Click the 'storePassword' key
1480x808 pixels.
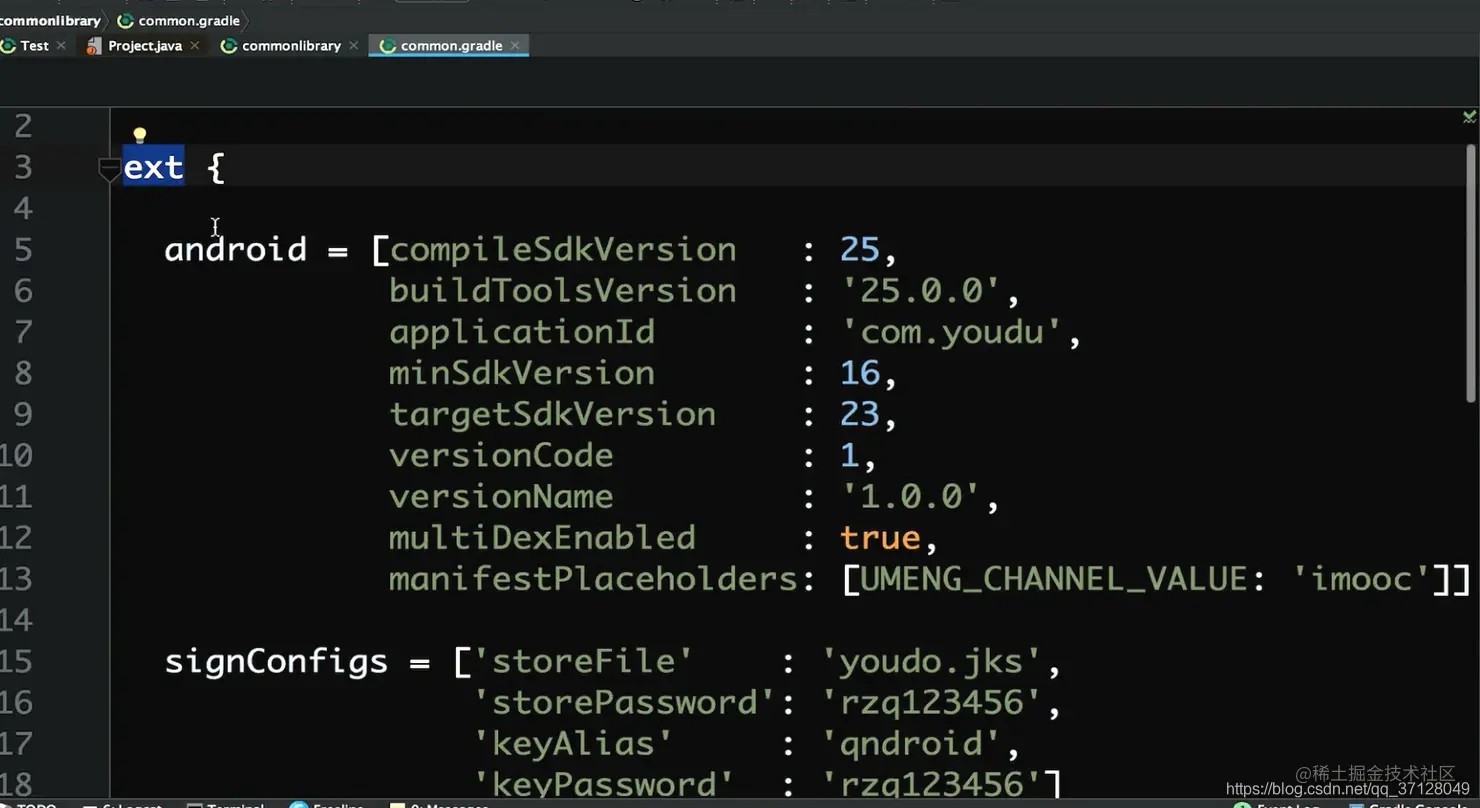click(x=624, y=702)
